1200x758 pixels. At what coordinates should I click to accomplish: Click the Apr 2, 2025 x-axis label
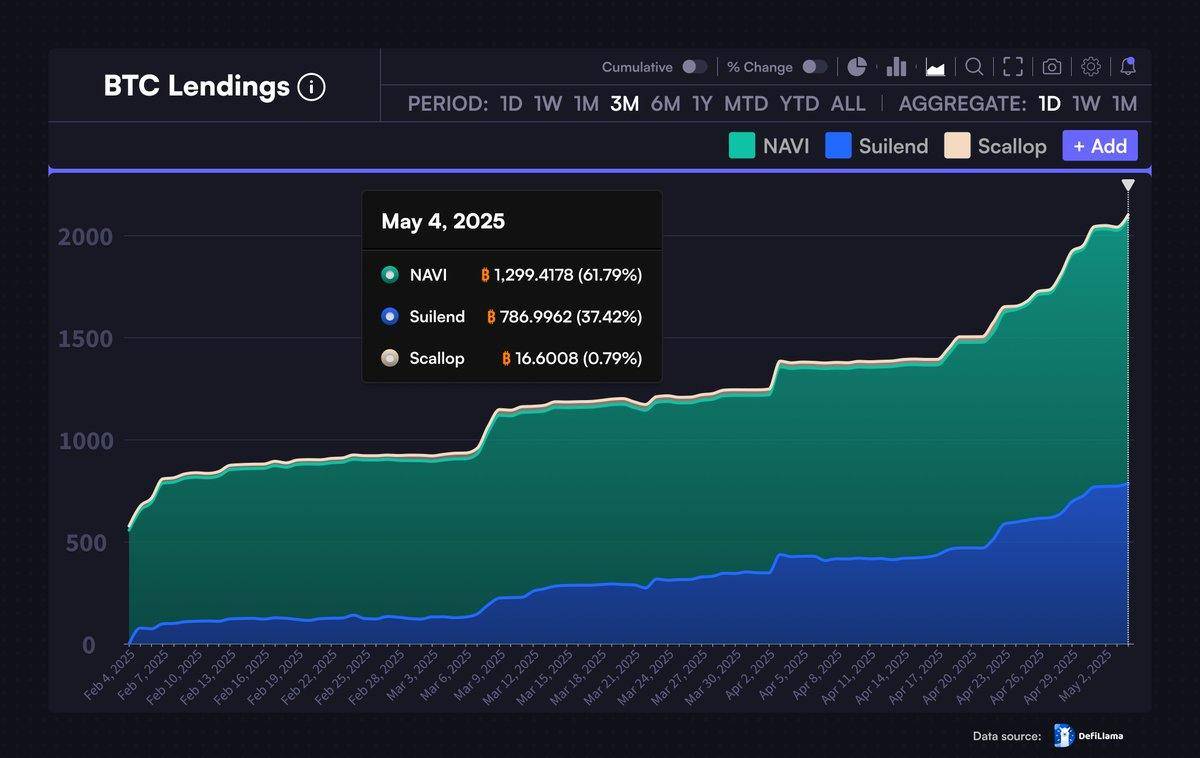[x=749, y=675]
